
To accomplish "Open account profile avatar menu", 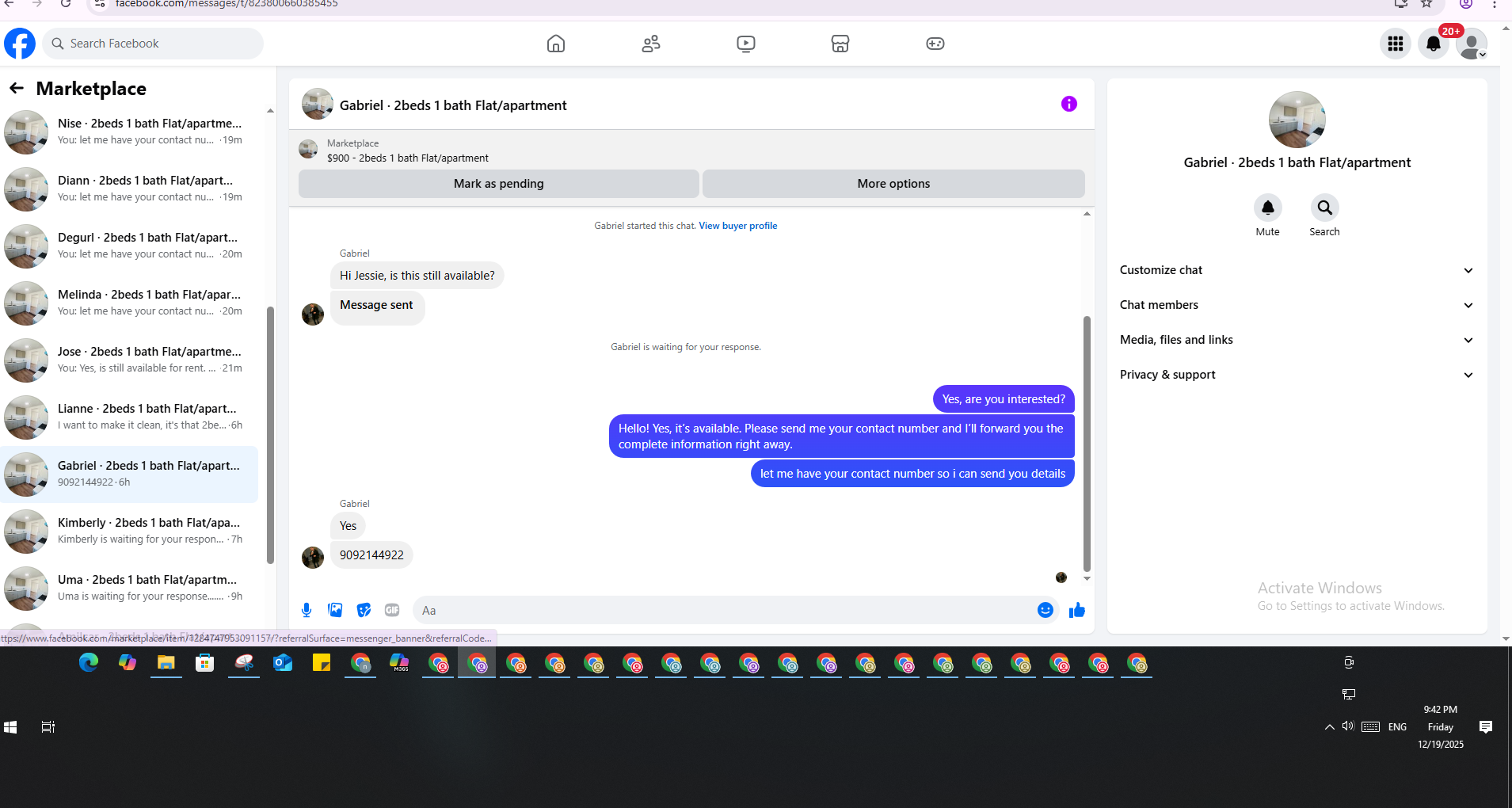I will [x=1472, y=44].
